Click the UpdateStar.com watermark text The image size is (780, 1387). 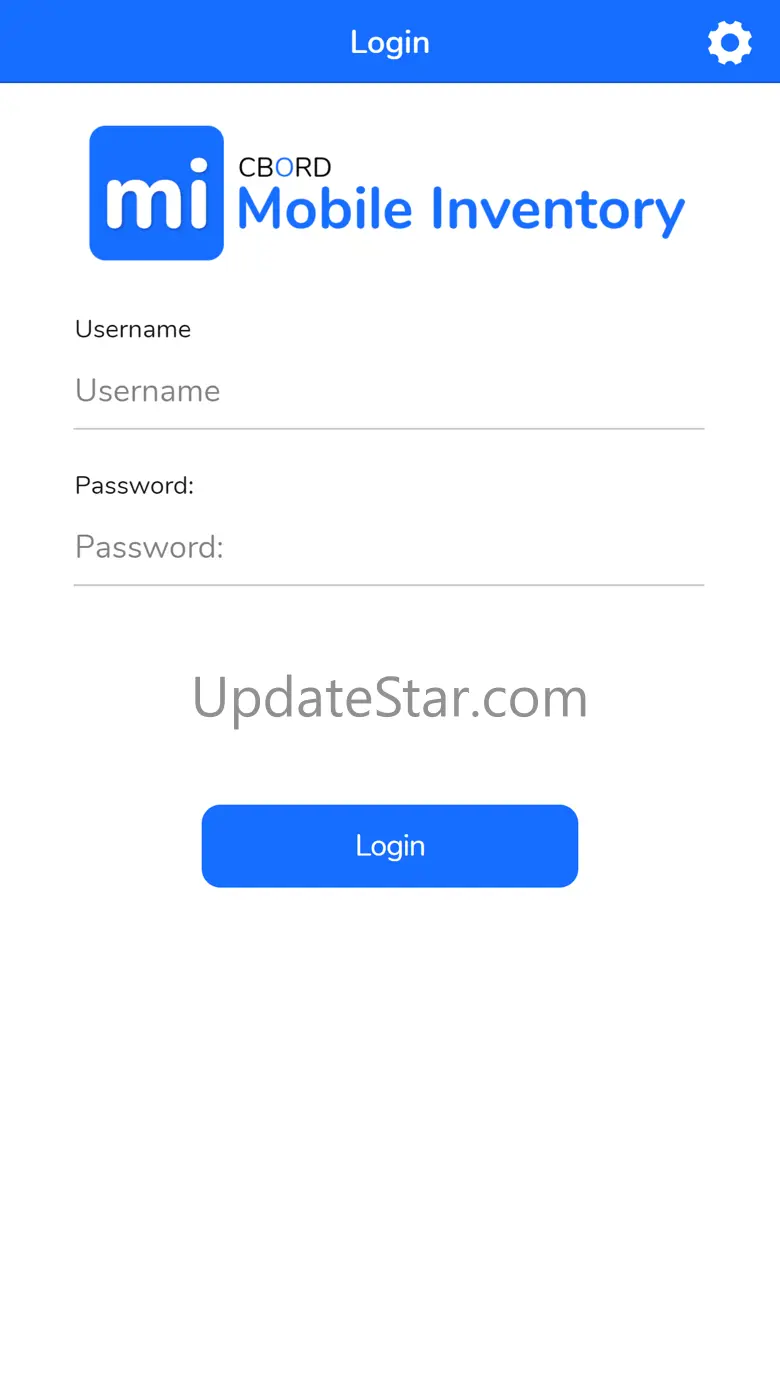[390, 698]
